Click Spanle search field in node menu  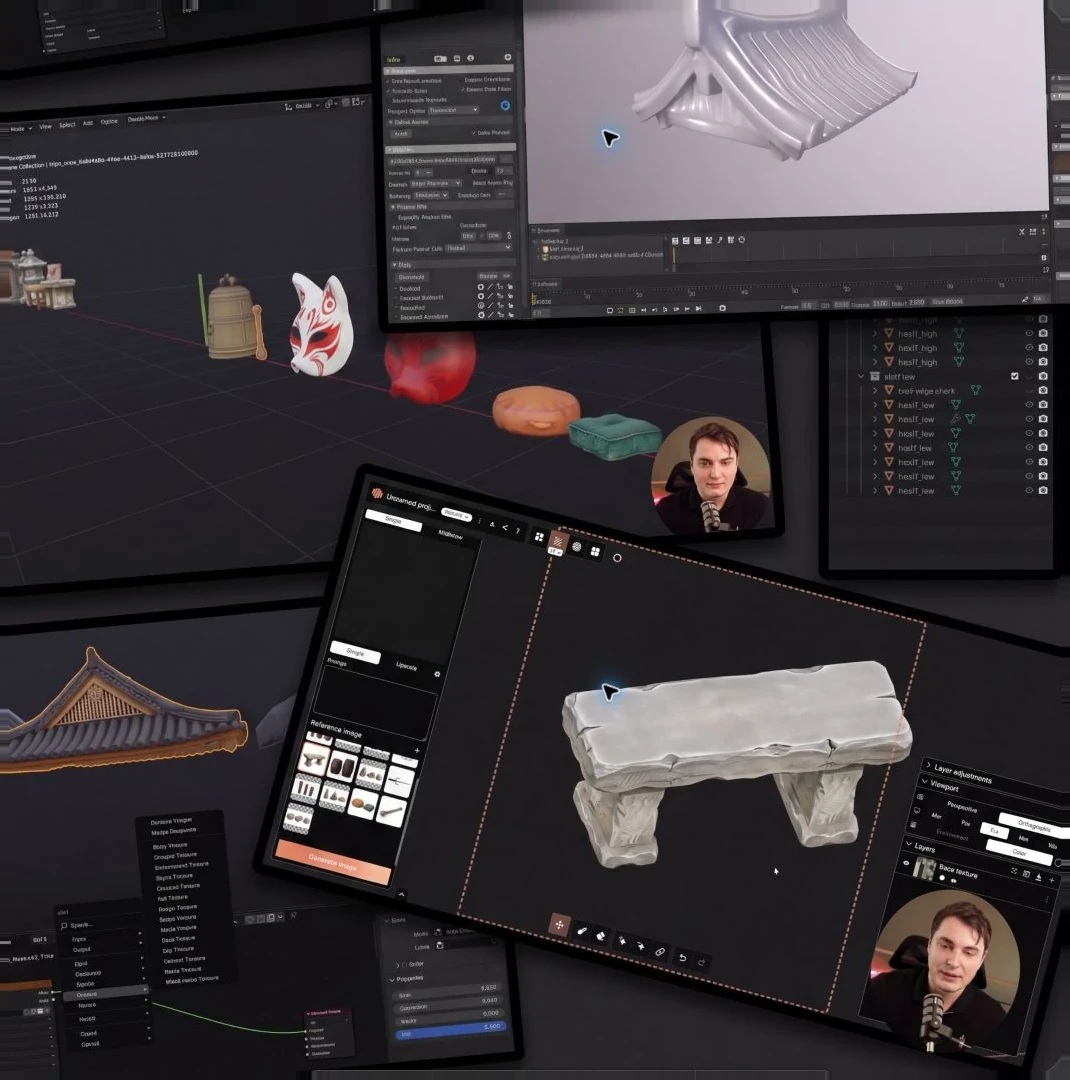coord(99,925)
